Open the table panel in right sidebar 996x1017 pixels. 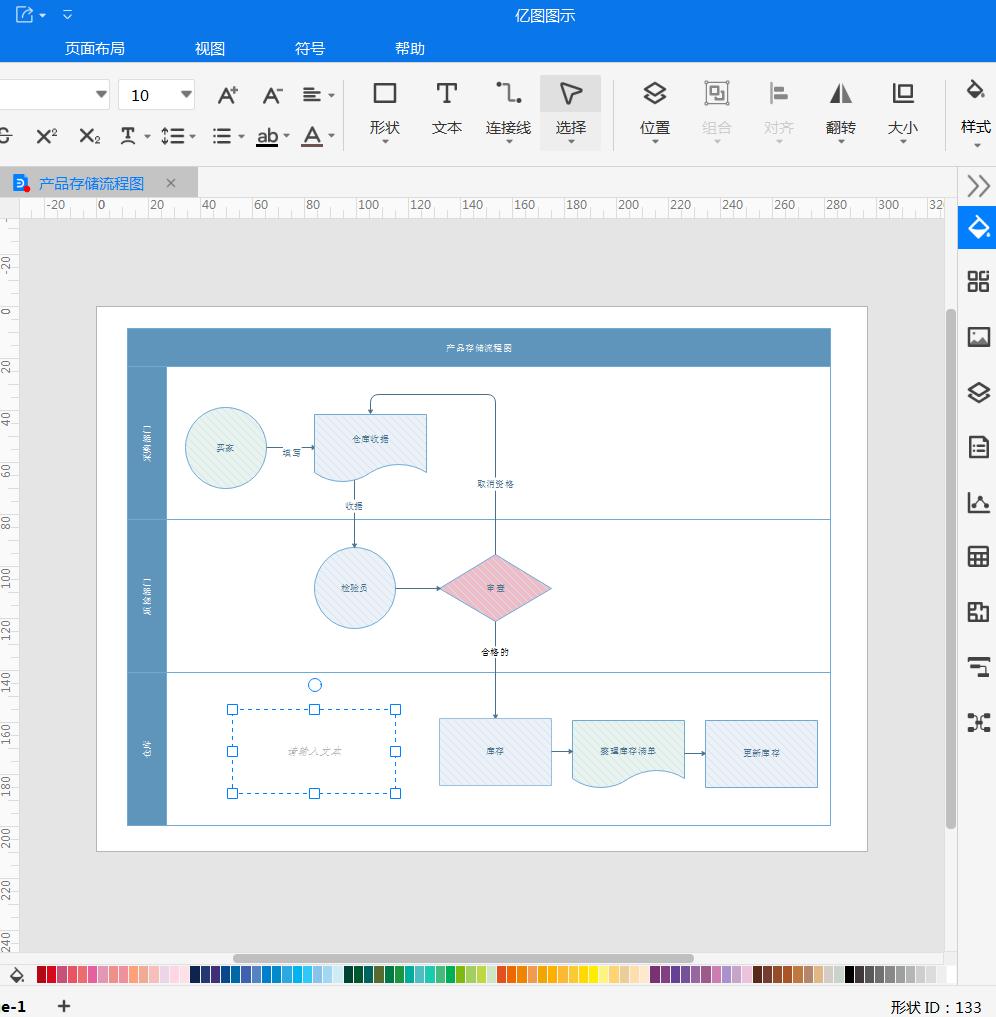pos(978,557)
